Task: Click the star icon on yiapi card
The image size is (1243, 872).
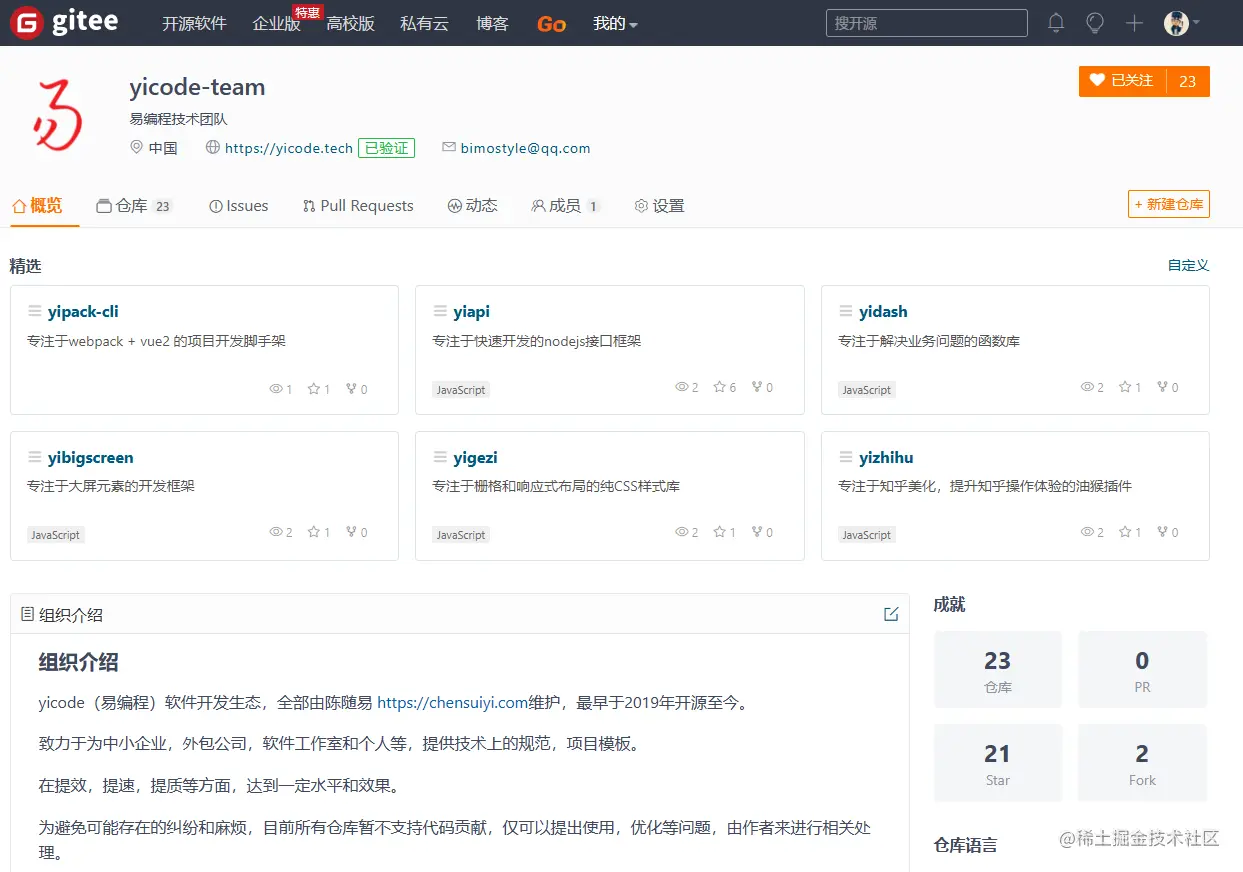Action: pos(719,386)
